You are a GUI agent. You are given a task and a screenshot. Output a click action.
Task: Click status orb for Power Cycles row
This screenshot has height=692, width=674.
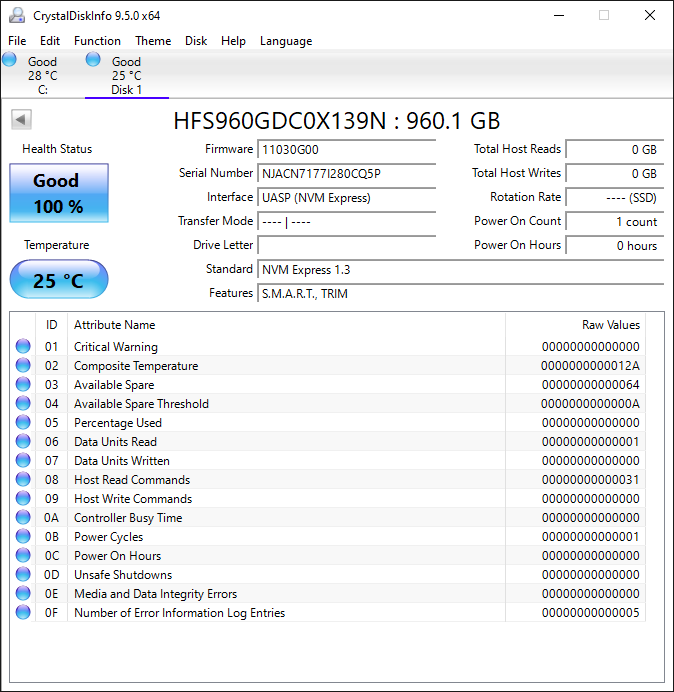(23, 536)
